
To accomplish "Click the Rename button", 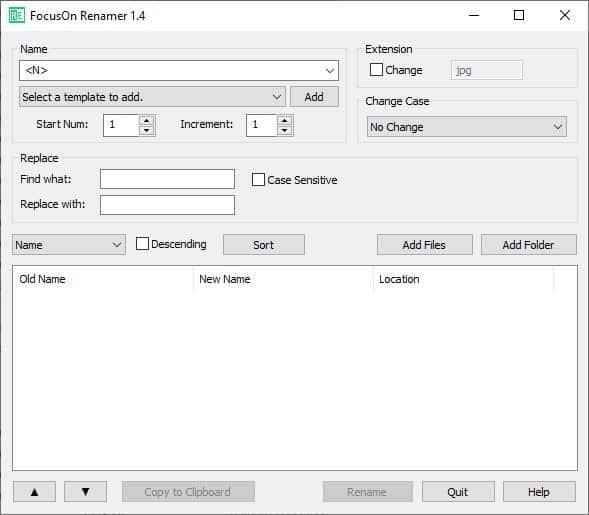I will pyautogui.click(x=367, y=492).
